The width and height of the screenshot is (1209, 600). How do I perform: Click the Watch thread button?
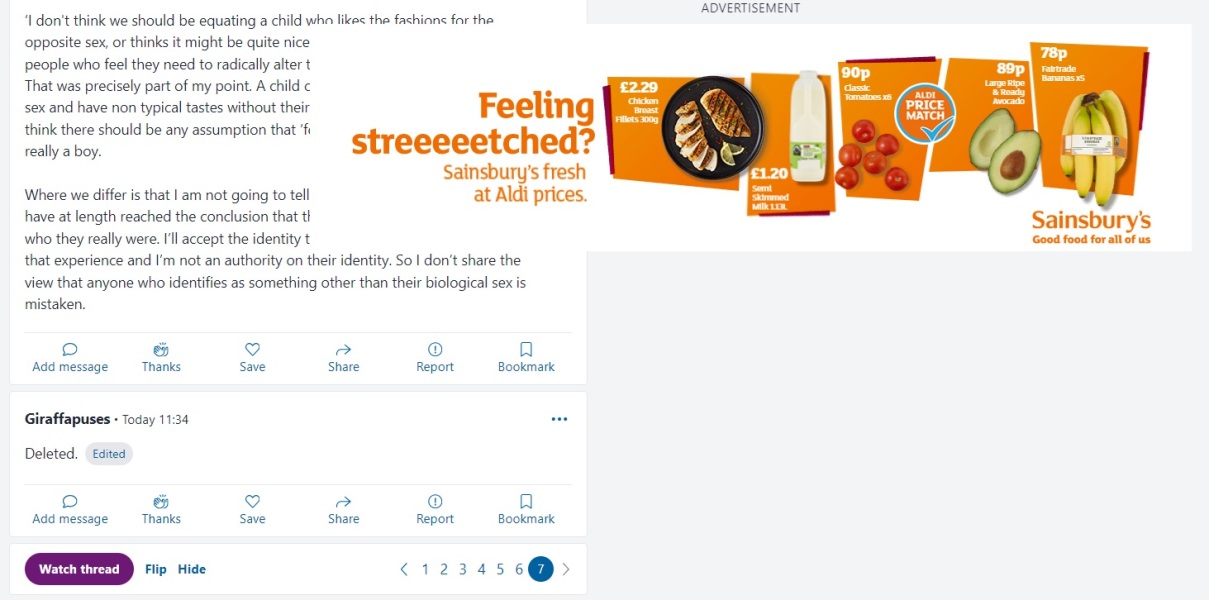[x=79, y=568]
